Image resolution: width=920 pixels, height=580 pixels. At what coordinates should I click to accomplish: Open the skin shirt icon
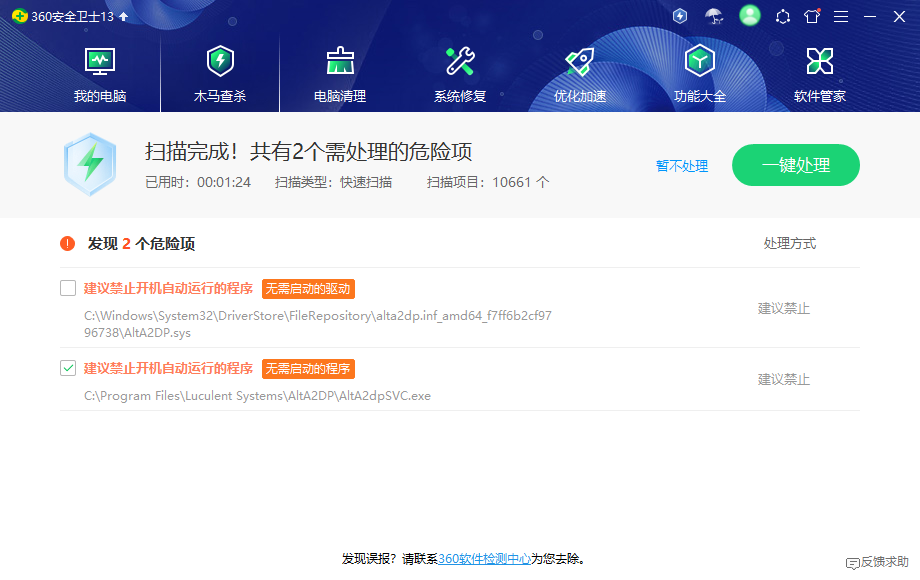point(812,16)
